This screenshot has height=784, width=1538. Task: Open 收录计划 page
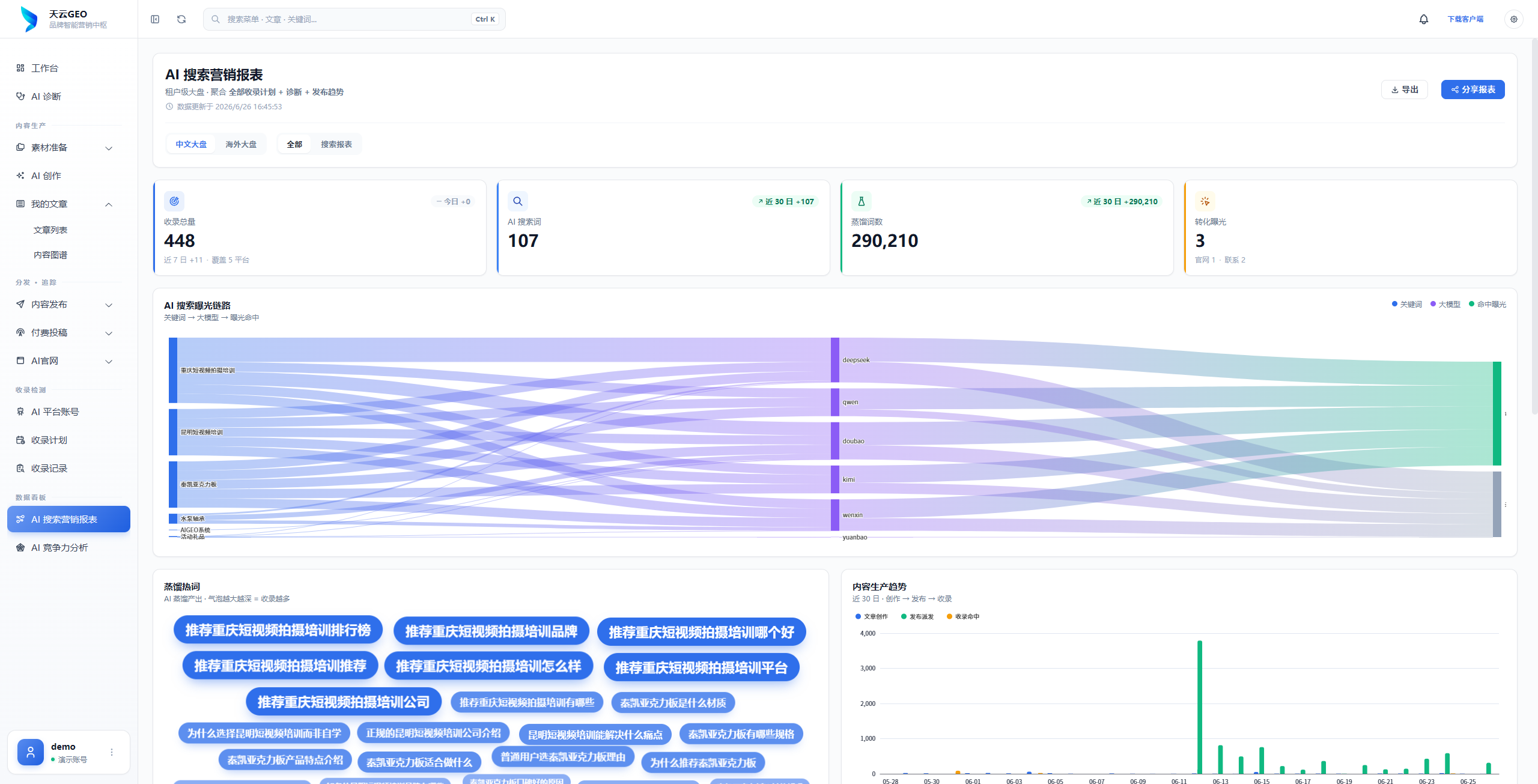(x=68, y=440)
